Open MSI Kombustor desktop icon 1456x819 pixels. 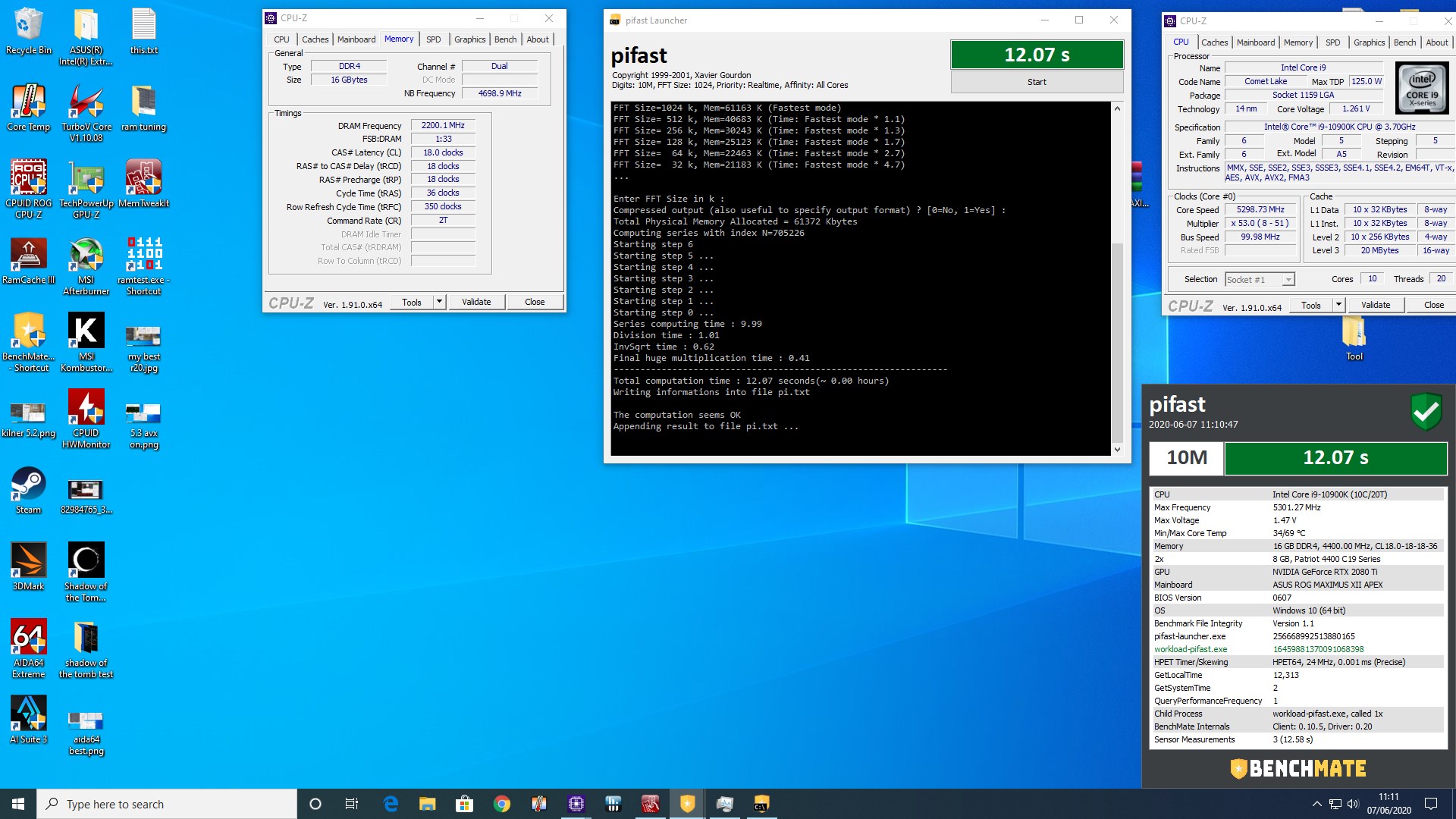pyautogui.click(x=86, y=343)
